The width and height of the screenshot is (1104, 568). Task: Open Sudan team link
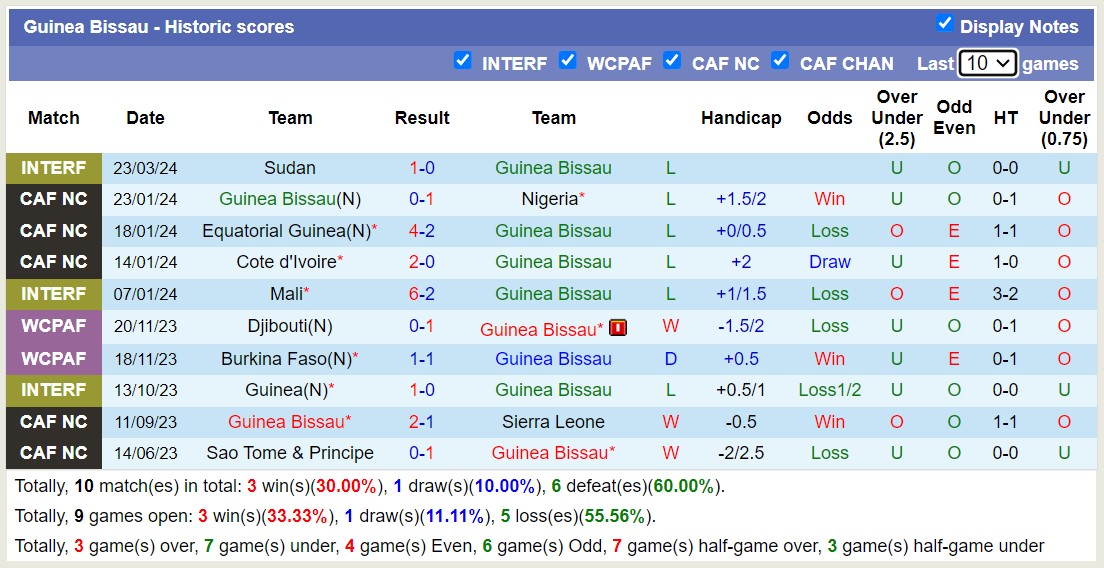pyautogui.click(x=290, y=168)
